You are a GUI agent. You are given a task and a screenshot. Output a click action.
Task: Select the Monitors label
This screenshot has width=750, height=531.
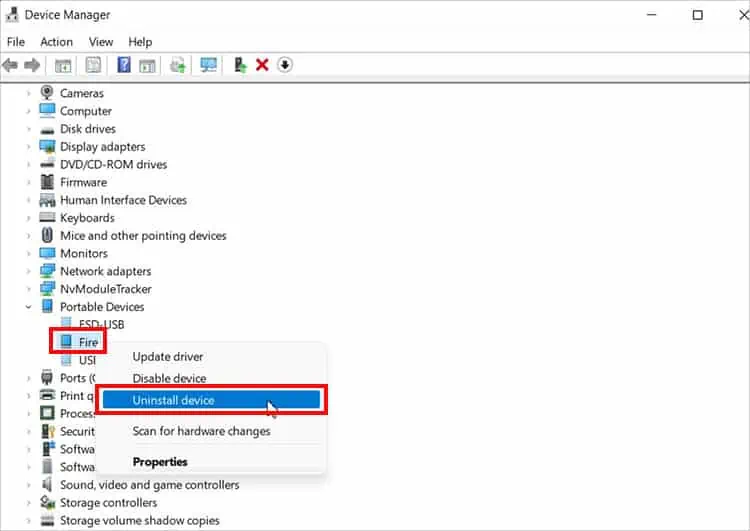pyautogui.click(x=84, y=253)
